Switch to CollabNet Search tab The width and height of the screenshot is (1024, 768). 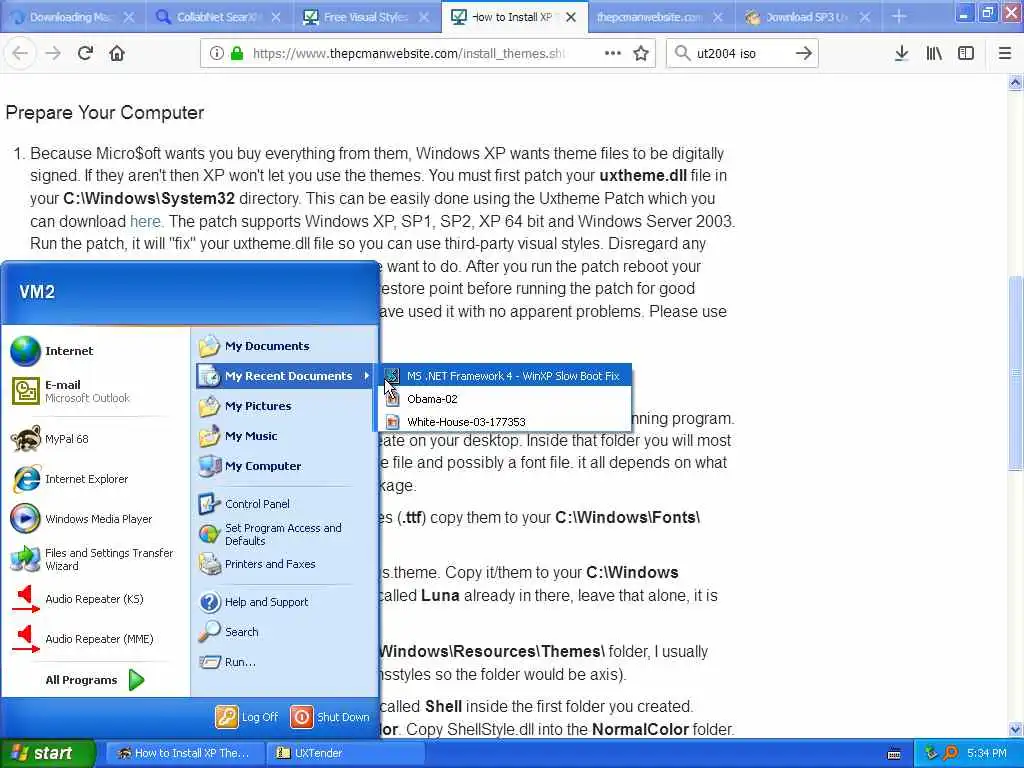point(217,17)
